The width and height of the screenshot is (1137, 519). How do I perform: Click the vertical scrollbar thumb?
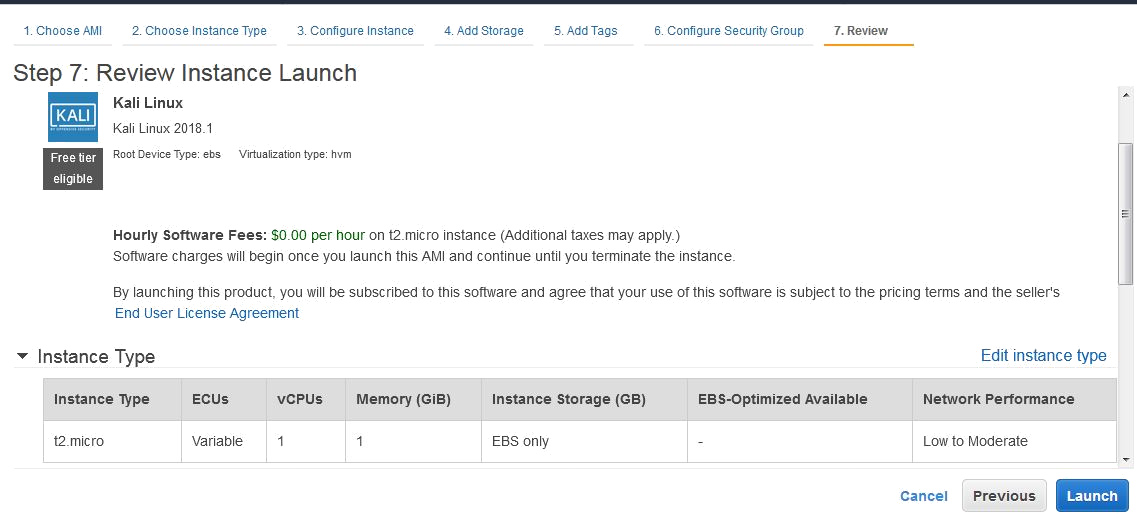tap(1126, 214)
